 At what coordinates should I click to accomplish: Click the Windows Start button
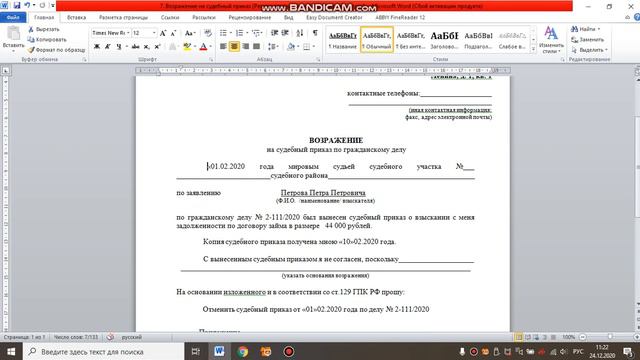click(11, 351)
